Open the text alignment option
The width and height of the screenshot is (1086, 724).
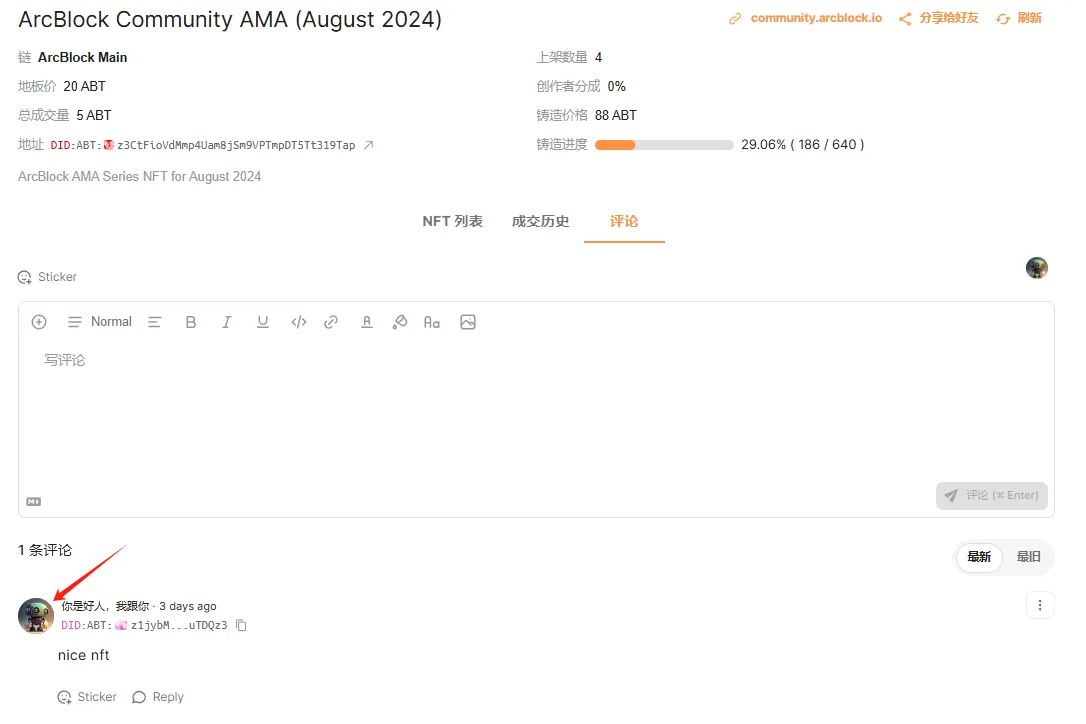click(x=154, y=322)
